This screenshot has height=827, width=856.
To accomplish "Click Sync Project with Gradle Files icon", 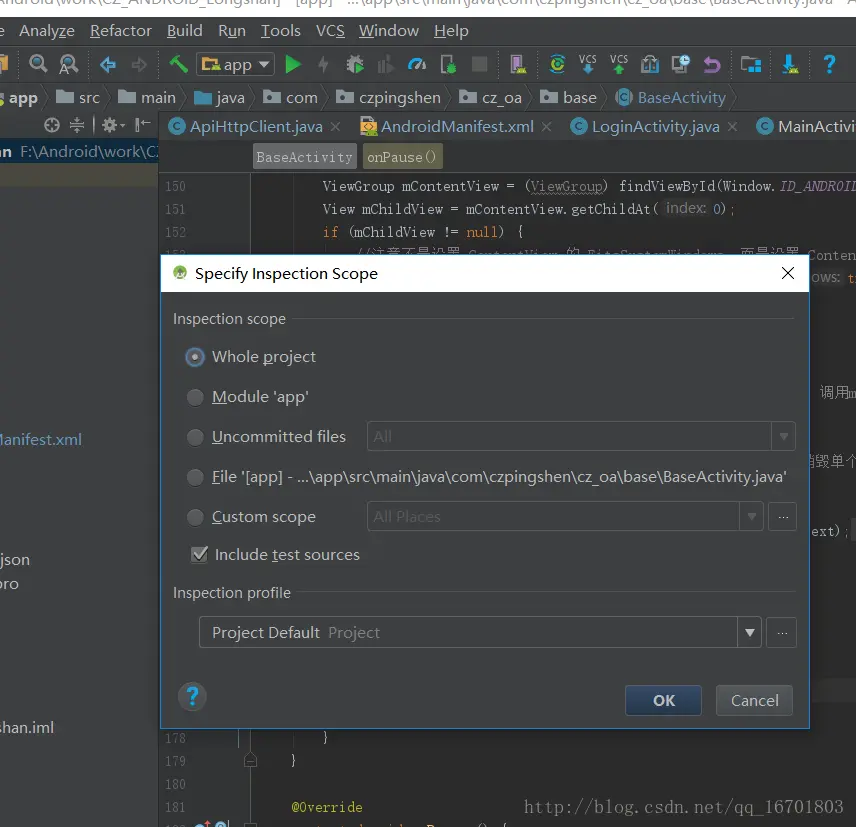I will point(557,64).
